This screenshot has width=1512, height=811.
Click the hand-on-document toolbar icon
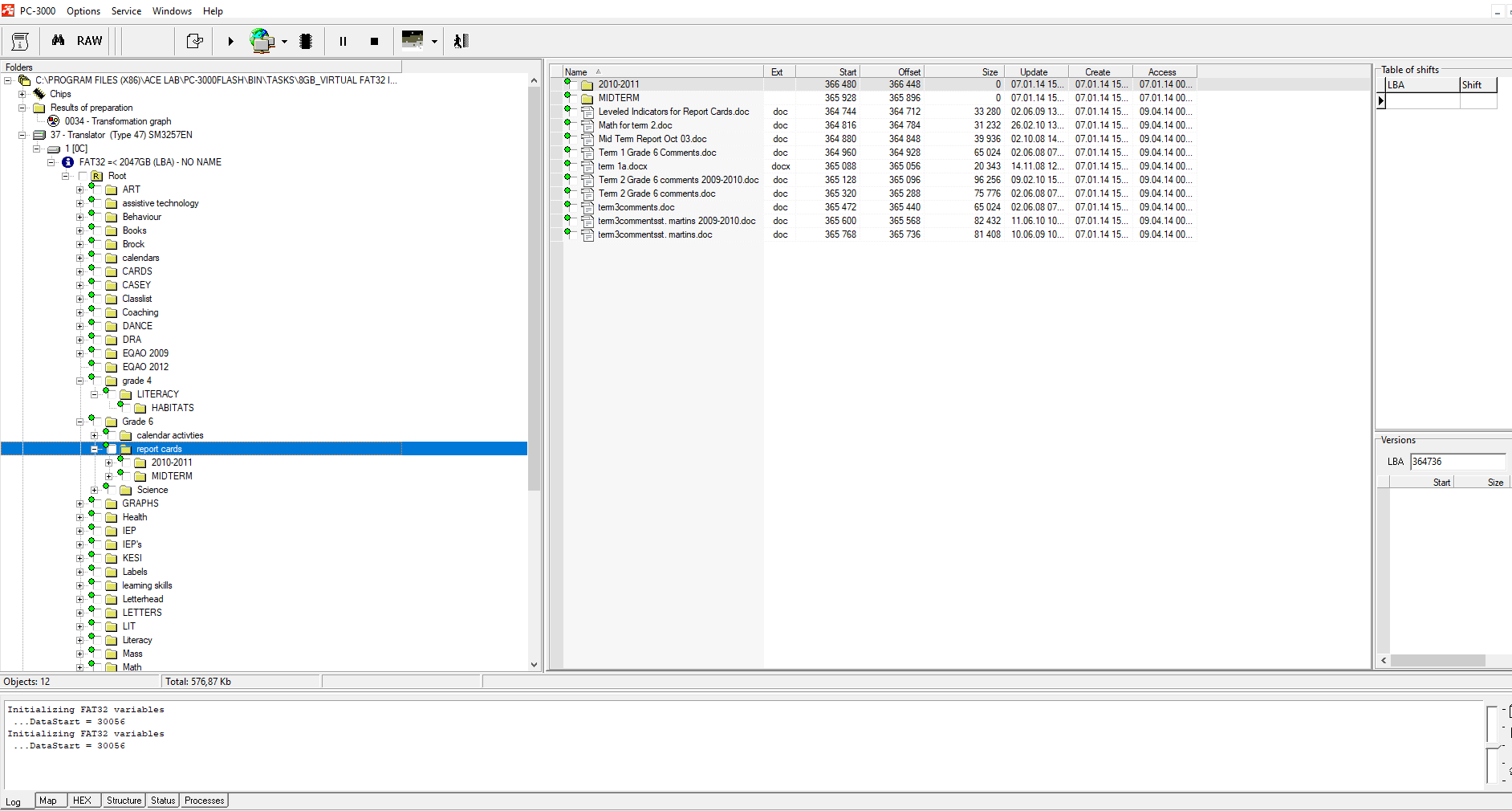(x=194, y=41)
